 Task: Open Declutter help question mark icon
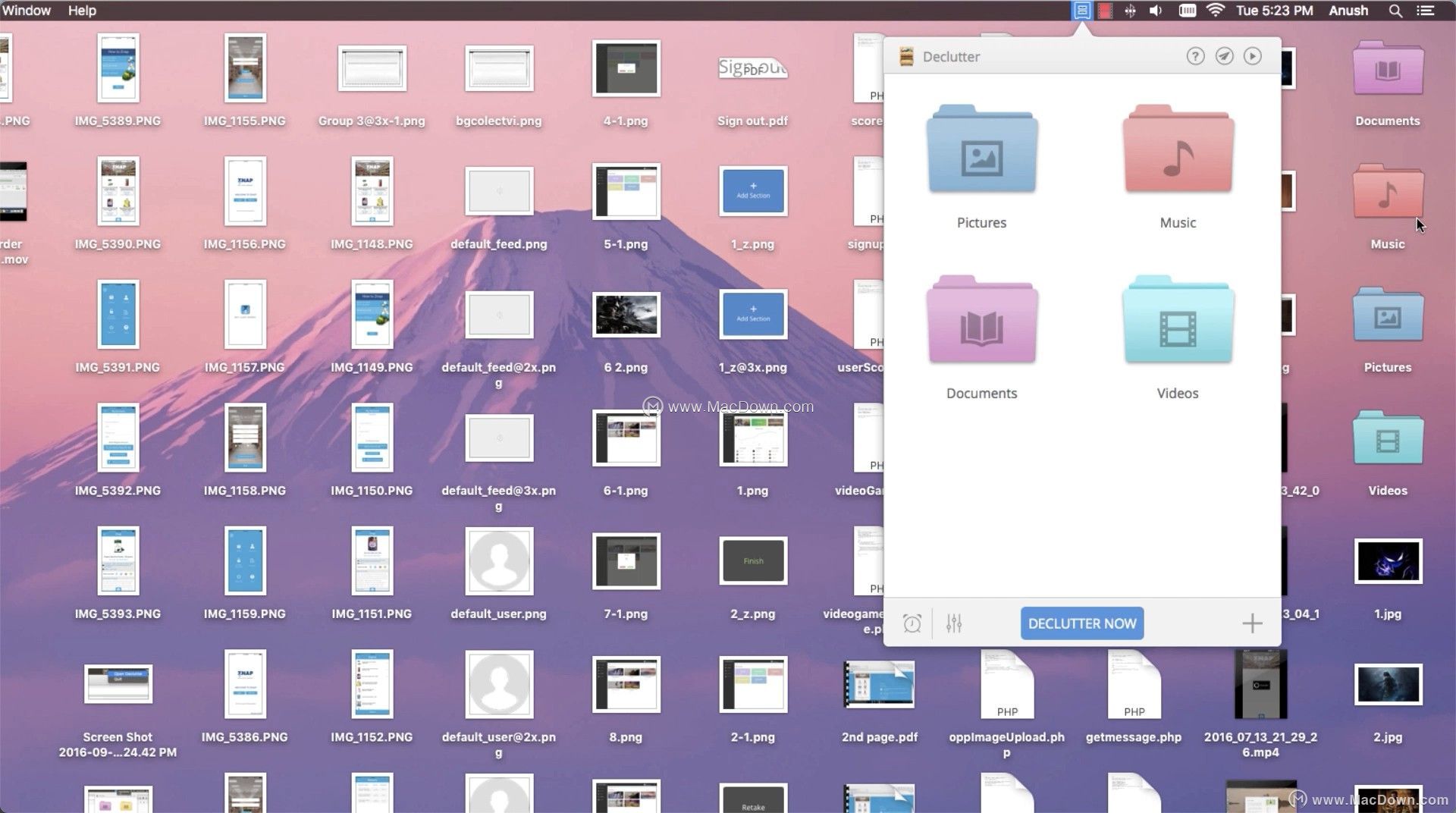(1195, 56)
